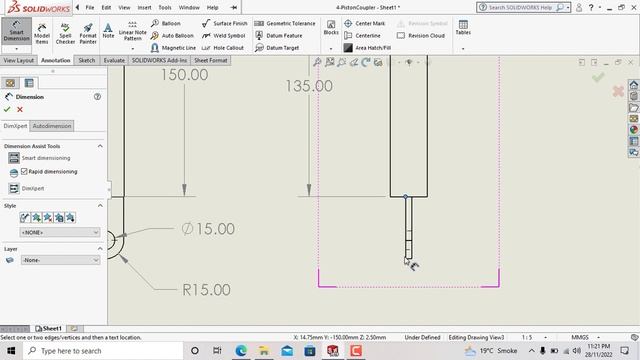Add a Center Mark
The width and height of the screenshot is (640, 360).
(364, 24)
